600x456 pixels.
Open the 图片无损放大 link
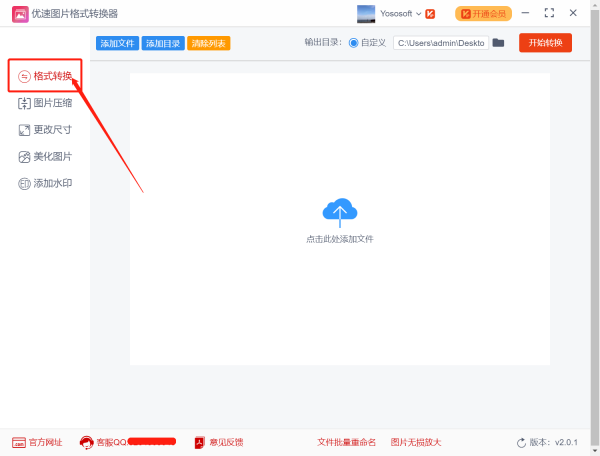click(416, 443)
